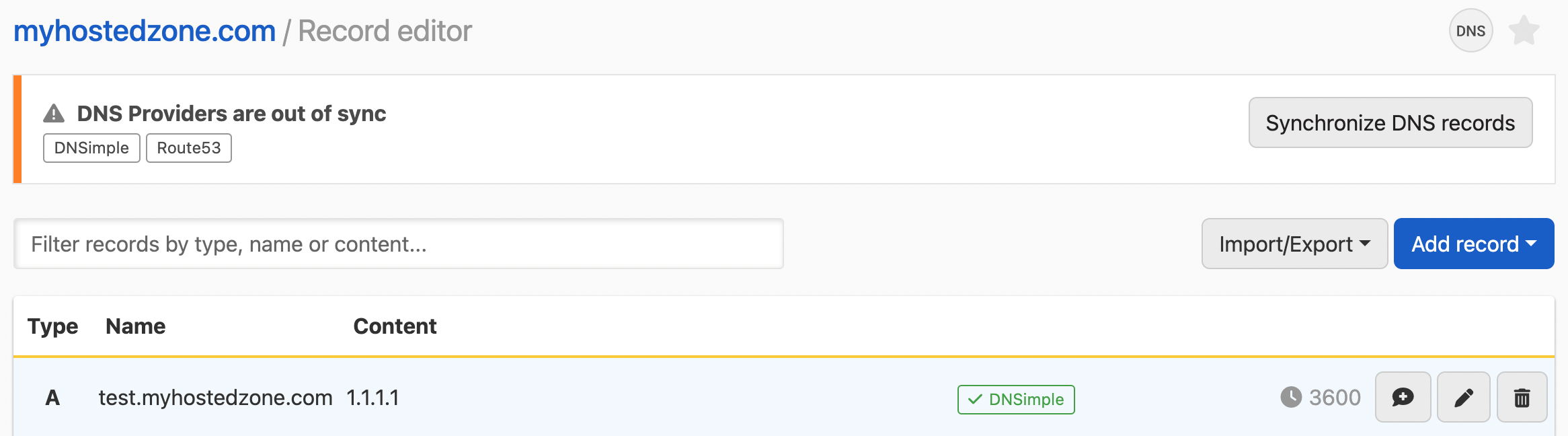This screenshot has width=1568, height=436.
Task: Toggle the favorite star for myhostedzone.com
Action: tap(1524, 30)
